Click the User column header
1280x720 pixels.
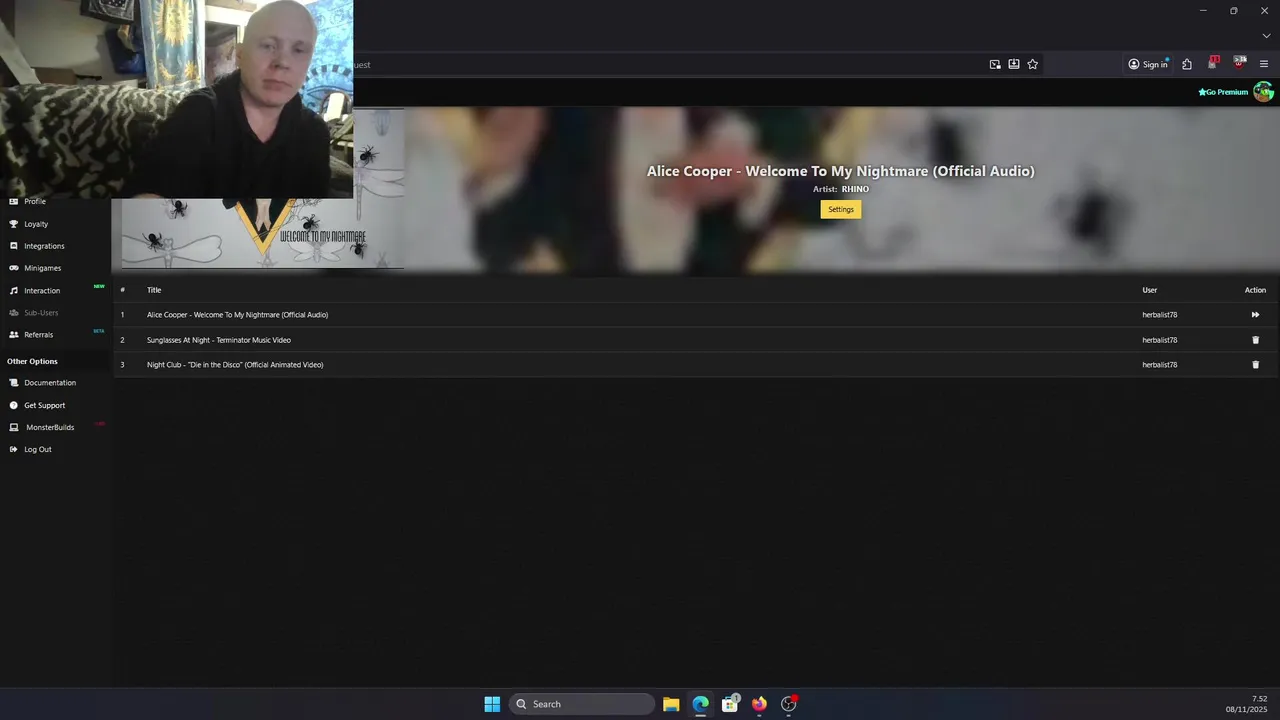[x=1150, y=290]
